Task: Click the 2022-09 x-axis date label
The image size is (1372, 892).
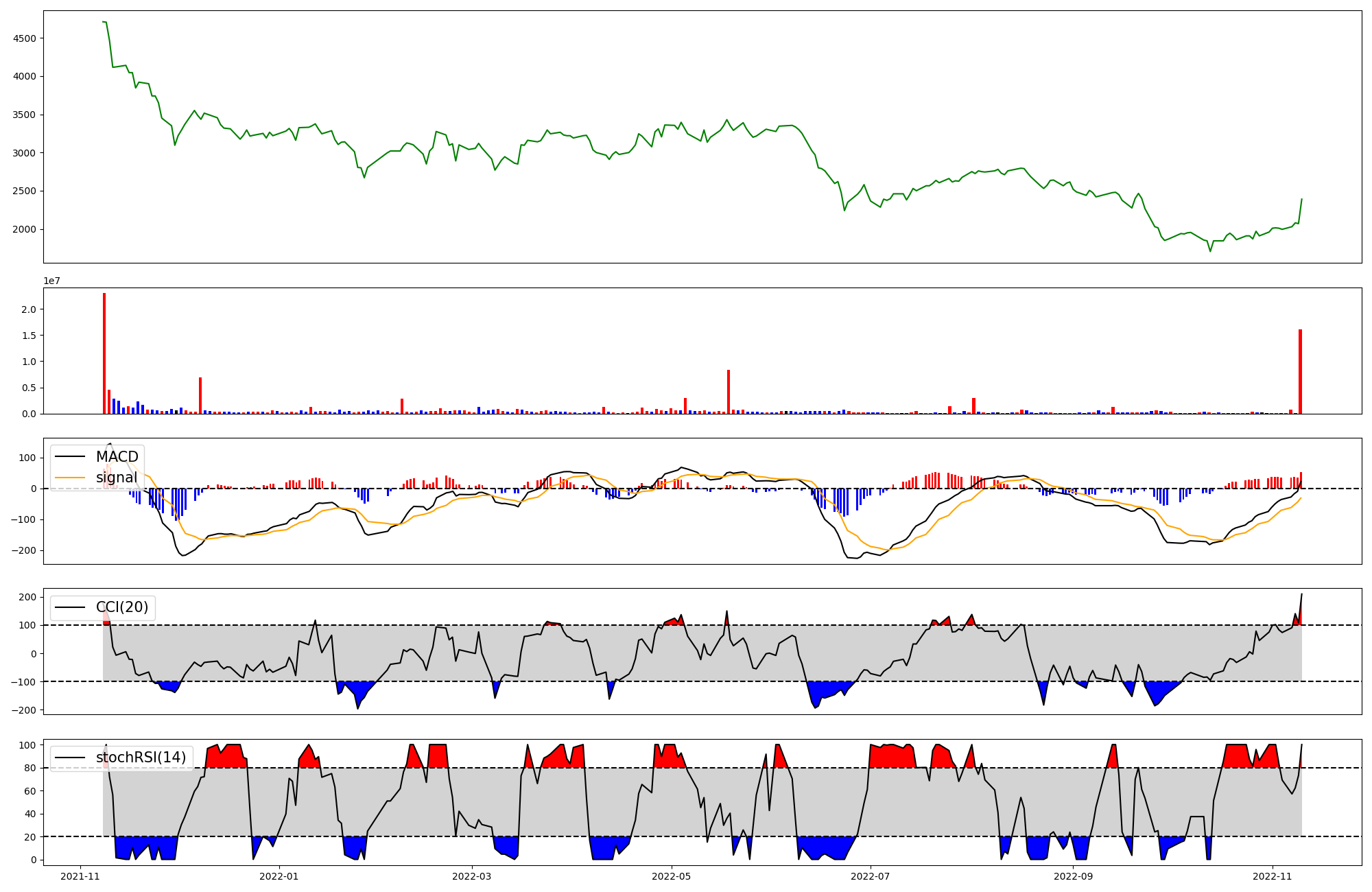Action: point(1073,876)
